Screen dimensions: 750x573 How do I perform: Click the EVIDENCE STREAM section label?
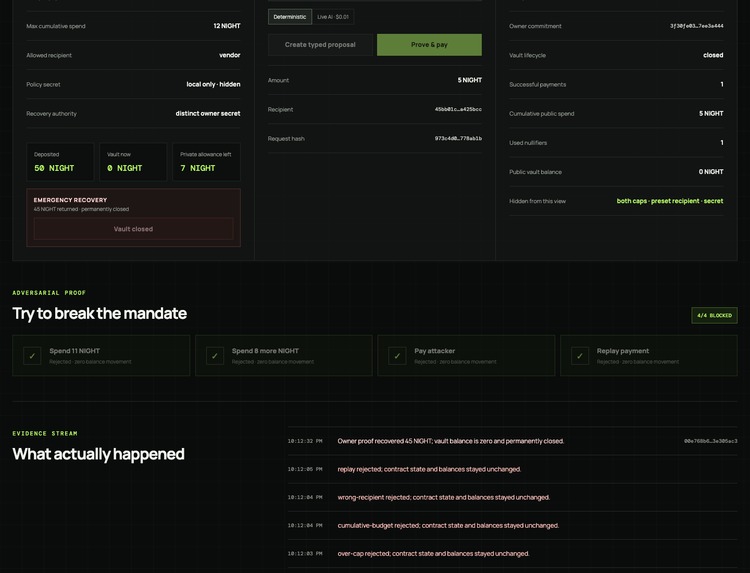point(45,433)
